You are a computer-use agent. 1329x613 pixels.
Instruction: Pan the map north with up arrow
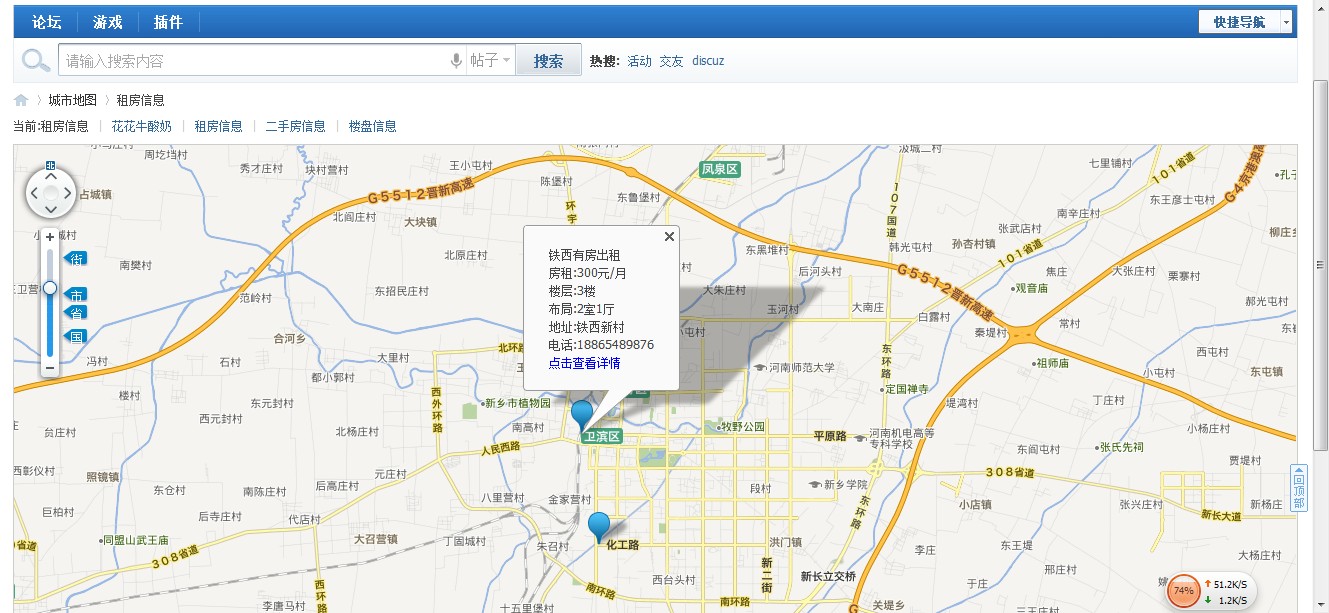tap(50, 176)
